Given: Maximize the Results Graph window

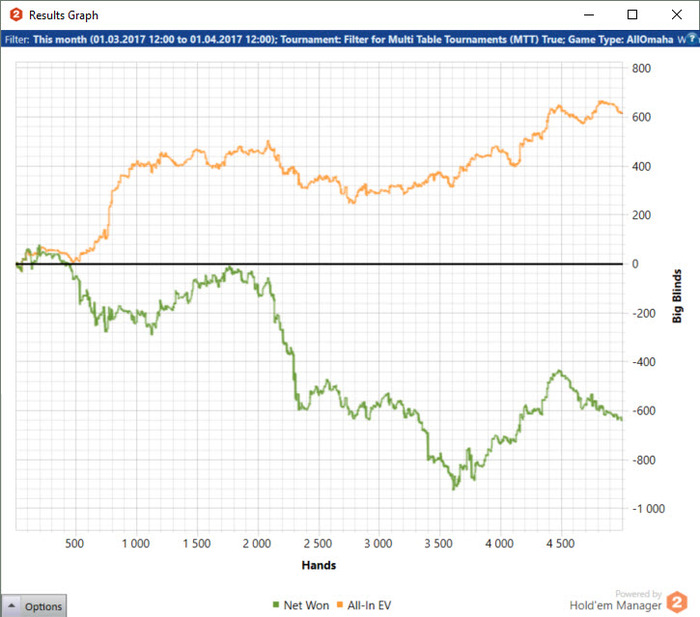Looking at the screenshot, I should pyautogui.click(x=632, y=15).
